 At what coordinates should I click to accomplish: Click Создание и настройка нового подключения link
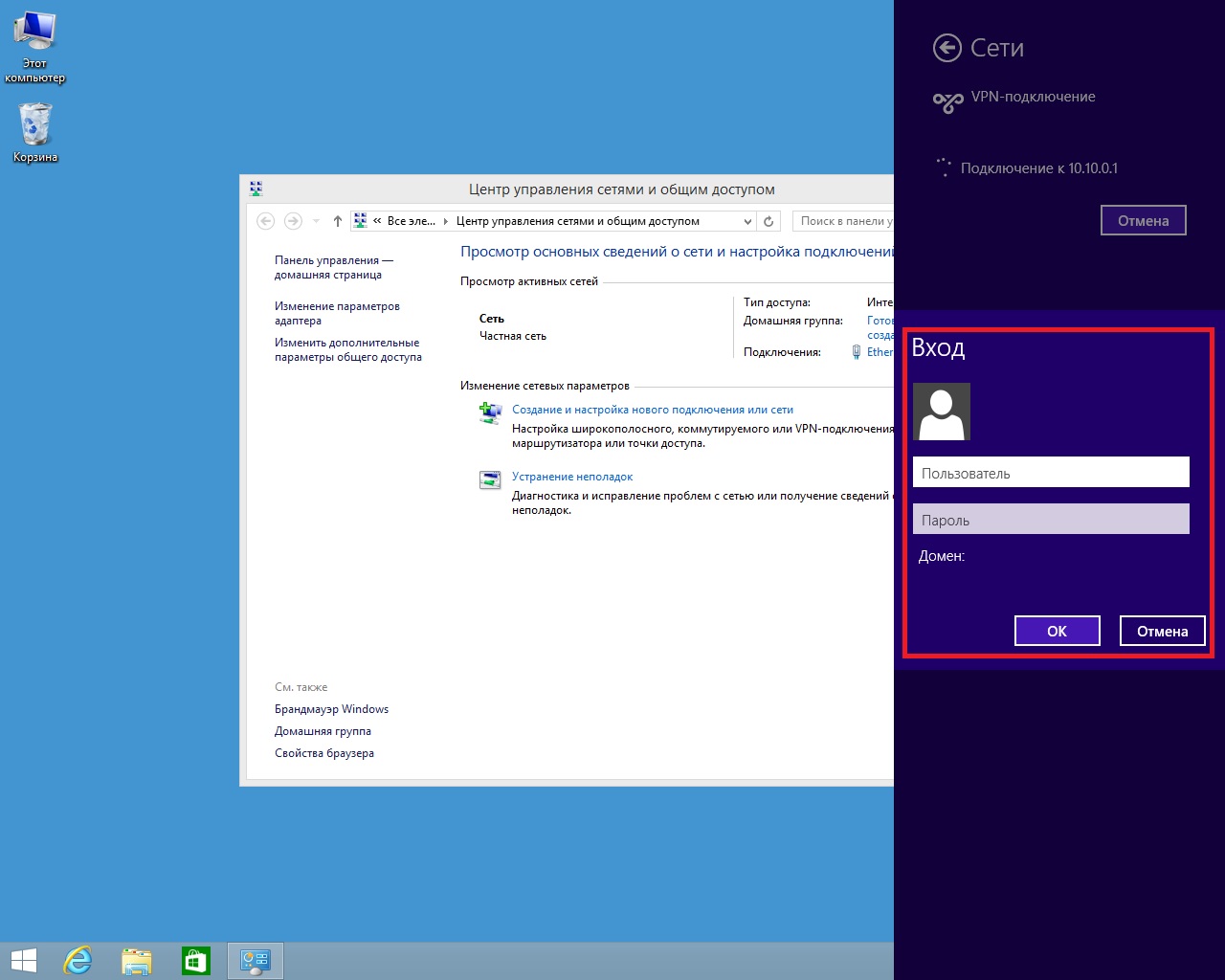coord(653,410)
